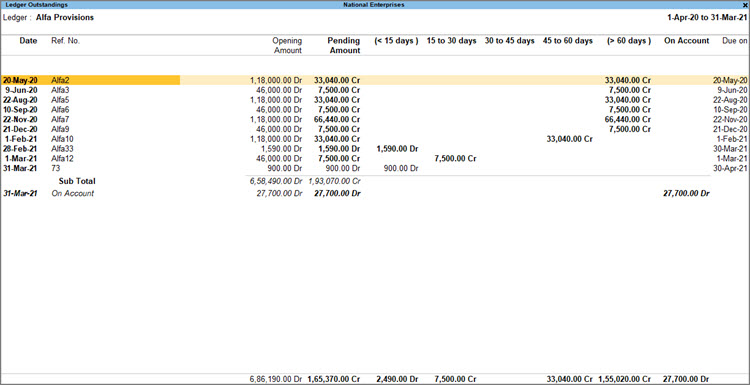
Task: Click due date 30-Mar-21
Action: (730, 149)
